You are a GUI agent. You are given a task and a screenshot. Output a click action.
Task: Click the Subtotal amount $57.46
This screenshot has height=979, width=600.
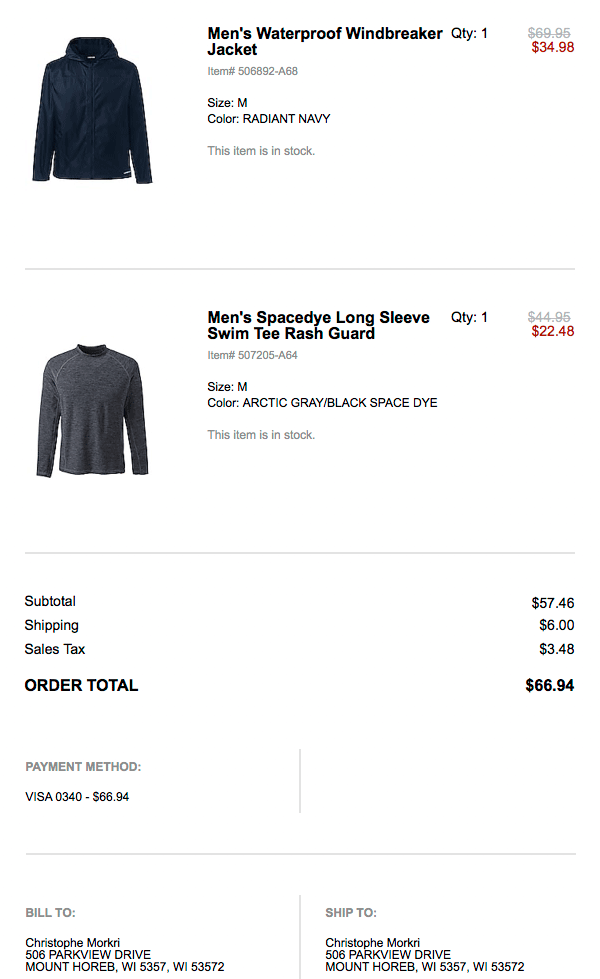[x=552, y=603]
